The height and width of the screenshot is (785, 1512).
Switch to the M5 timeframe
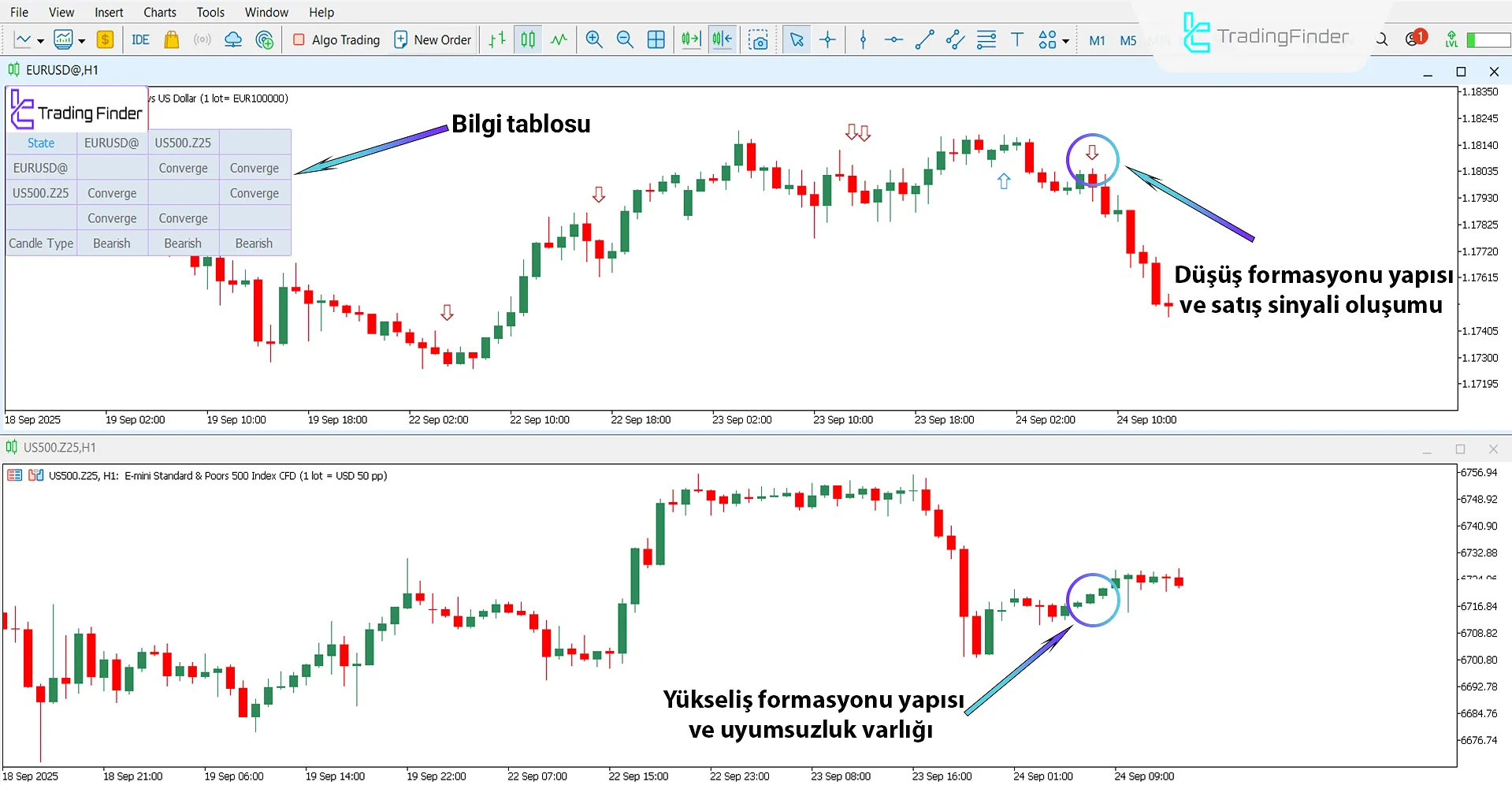tap(1127, 40)
